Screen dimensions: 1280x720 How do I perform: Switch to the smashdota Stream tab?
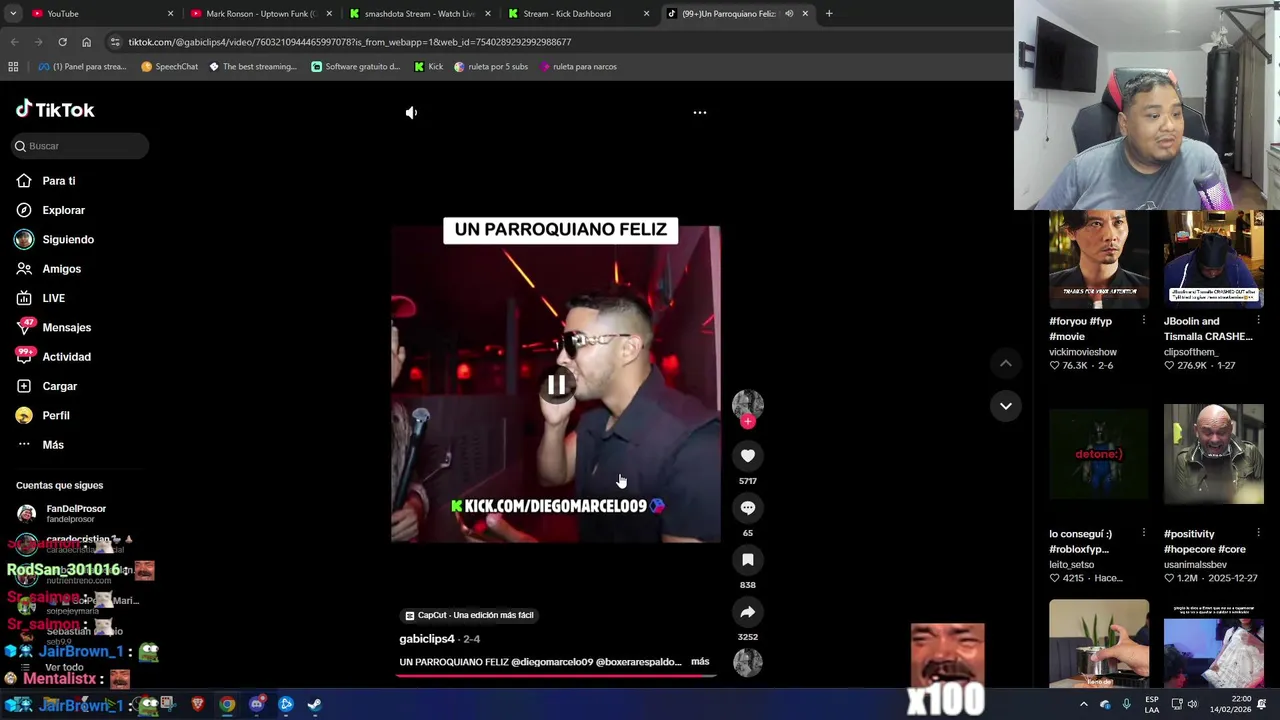420,14
